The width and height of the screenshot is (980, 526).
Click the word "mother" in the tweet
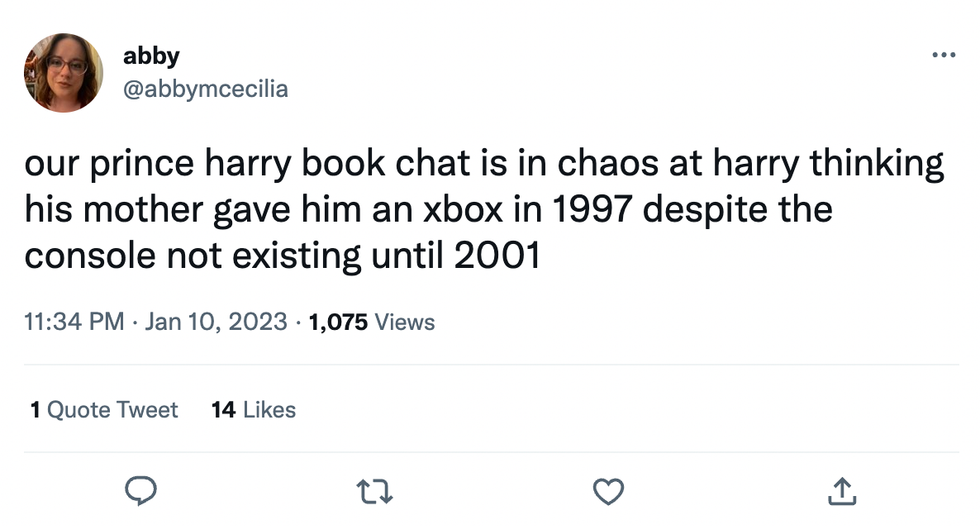[x=142, y=210]
